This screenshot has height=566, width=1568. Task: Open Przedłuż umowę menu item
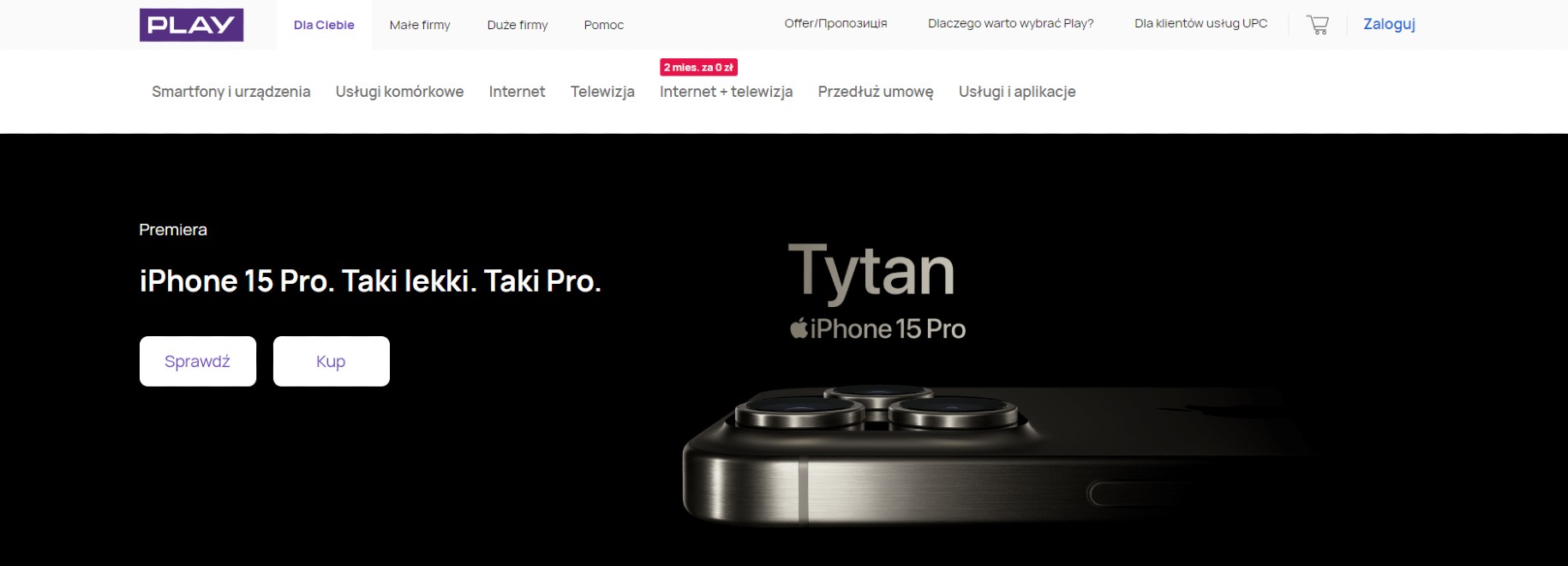(876, 92)
